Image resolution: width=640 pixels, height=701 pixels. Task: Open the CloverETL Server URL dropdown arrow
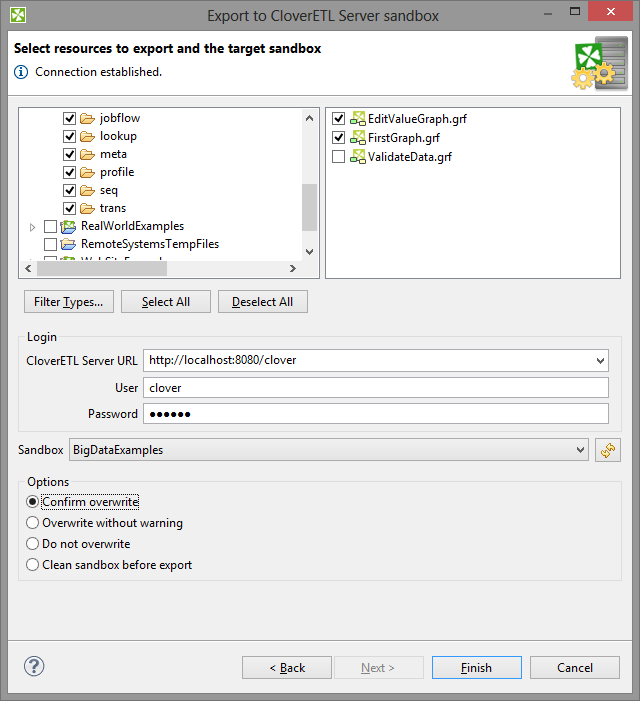600,361
